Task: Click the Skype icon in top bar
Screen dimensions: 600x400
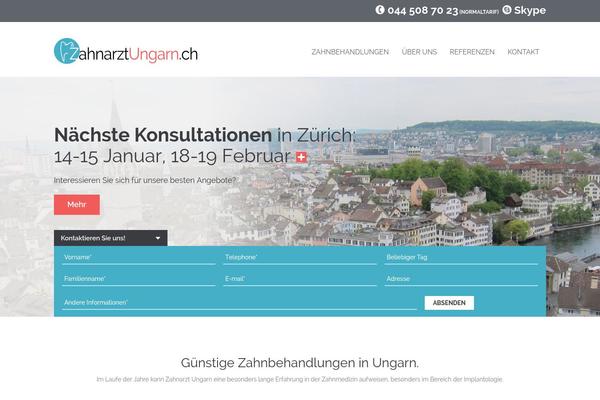Action: 507,10
